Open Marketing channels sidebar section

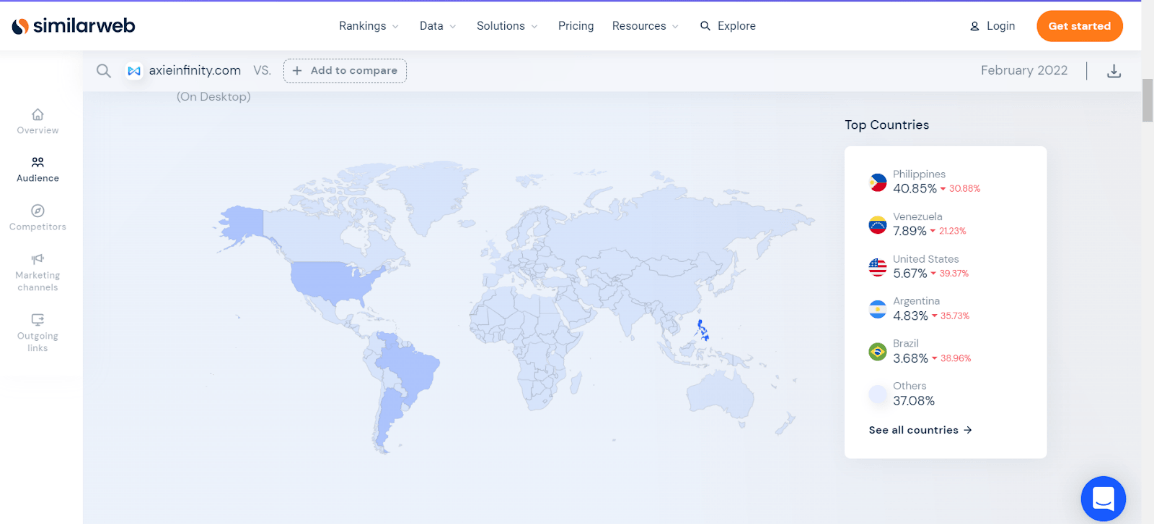click(x=38, y=272)
